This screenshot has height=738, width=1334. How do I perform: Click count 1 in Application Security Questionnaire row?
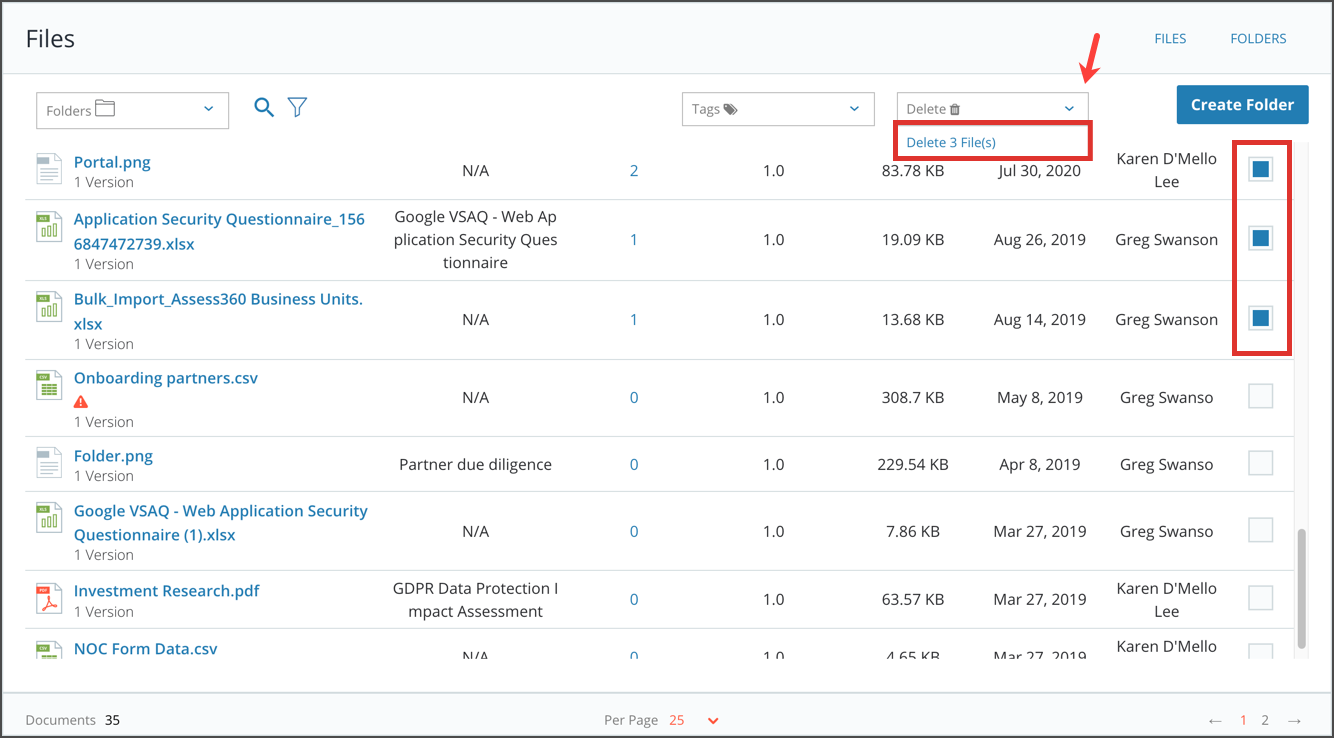pos(634,240)
